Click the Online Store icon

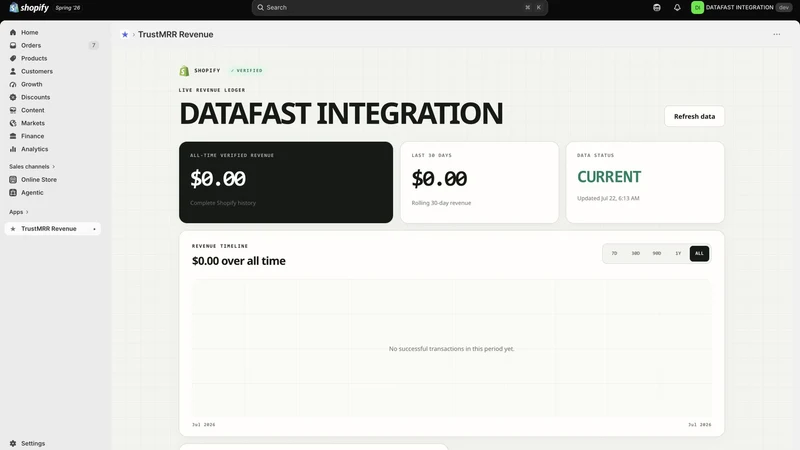tap(13, 180)
